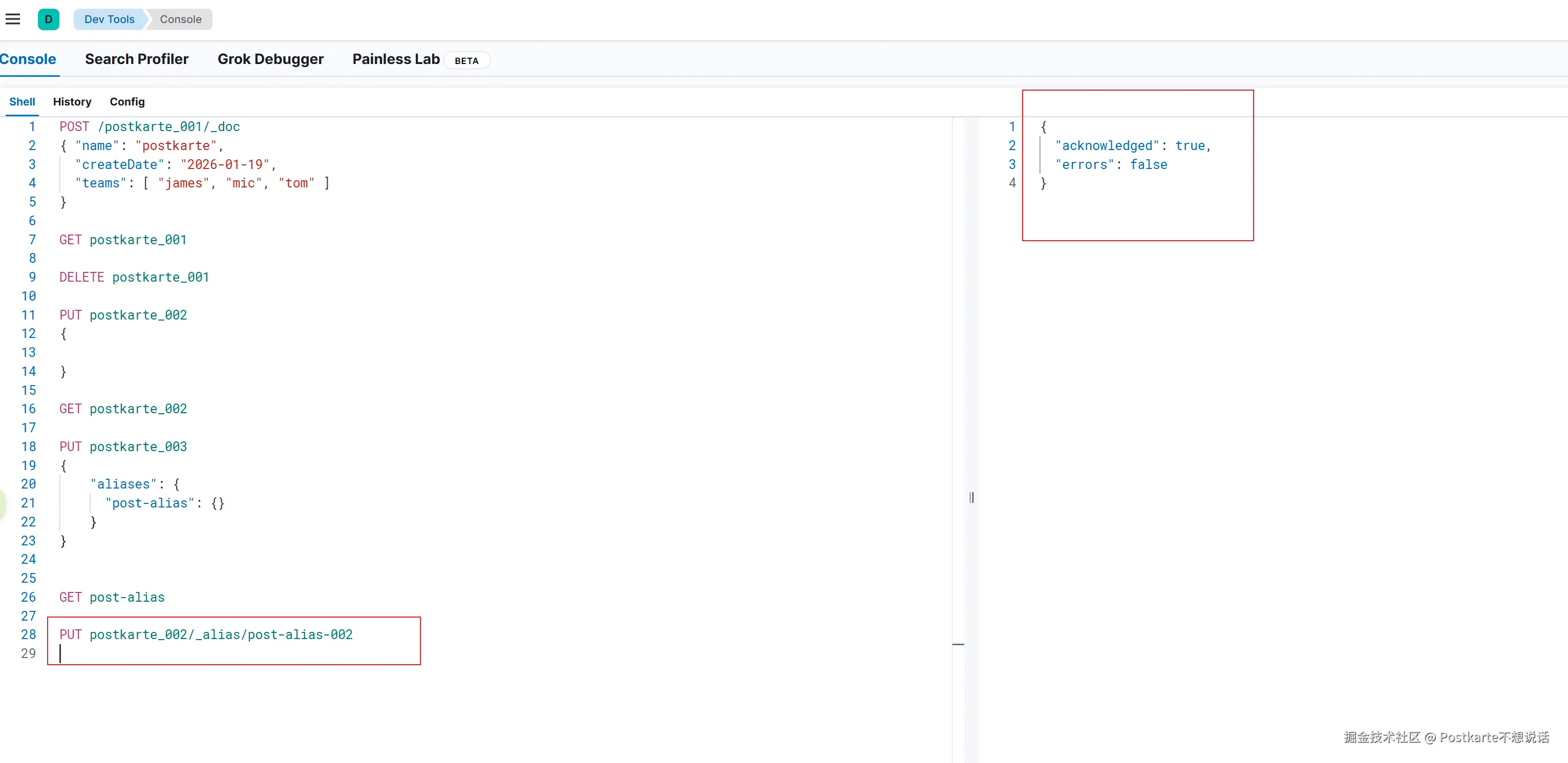Select the Shell sub-tab
1568x763 pixels.
pyautogui.click(x=22, y=101)
